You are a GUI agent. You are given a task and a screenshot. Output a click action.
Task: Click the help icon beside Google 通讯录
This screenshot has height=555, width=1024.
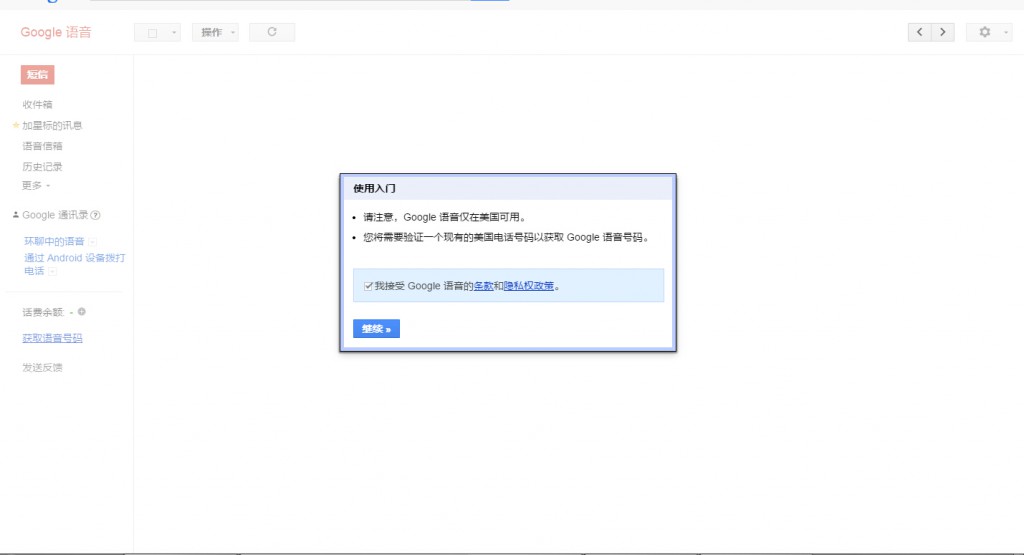(95, 215)
